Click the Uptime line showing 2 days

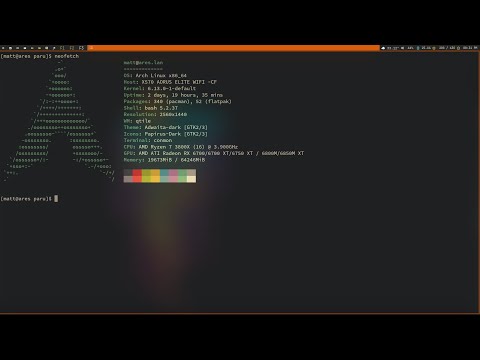(173, 95)
